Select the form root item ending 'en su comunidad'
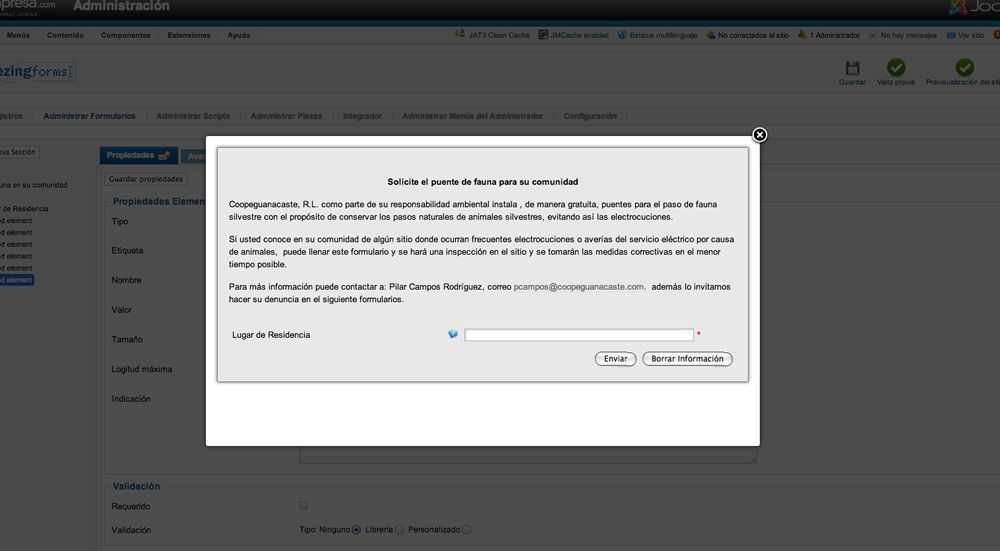The height and width of the screenshot is (551, 1000). click(33, 185)
